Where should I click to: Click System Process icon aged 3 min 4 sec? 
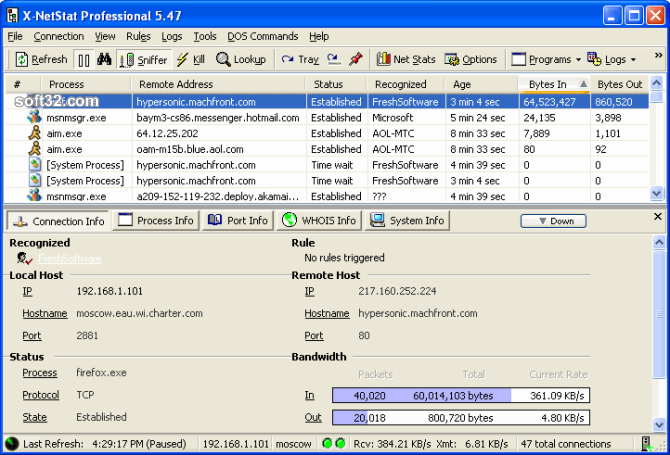pos(35,180)
